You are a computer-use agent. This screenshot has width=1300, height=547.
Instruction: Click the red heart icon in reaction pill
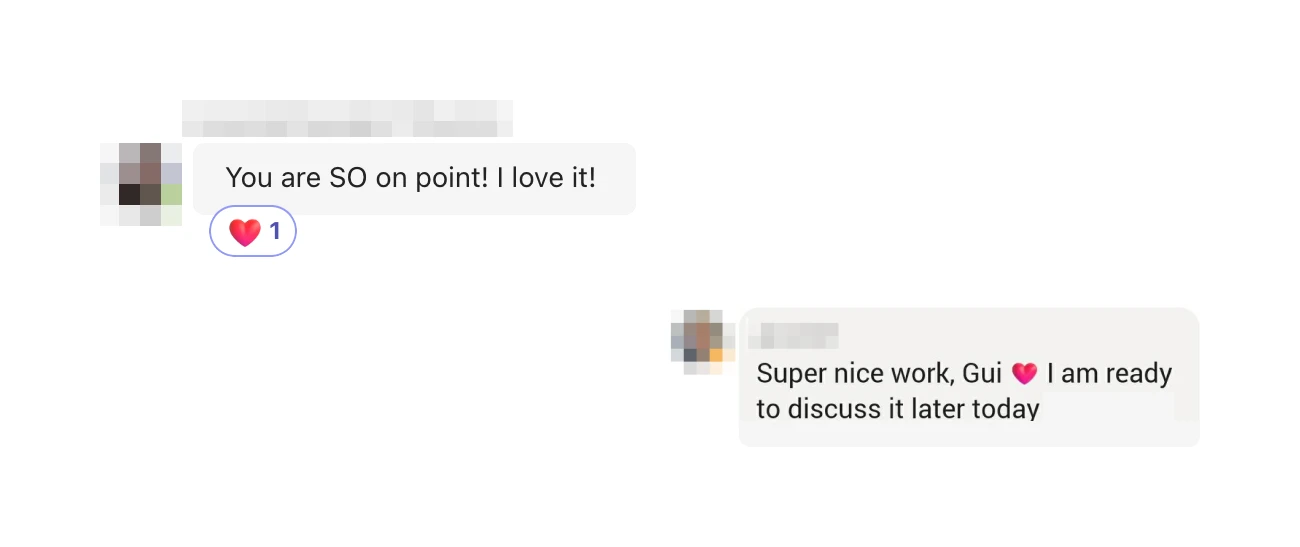tap(244, 232)
